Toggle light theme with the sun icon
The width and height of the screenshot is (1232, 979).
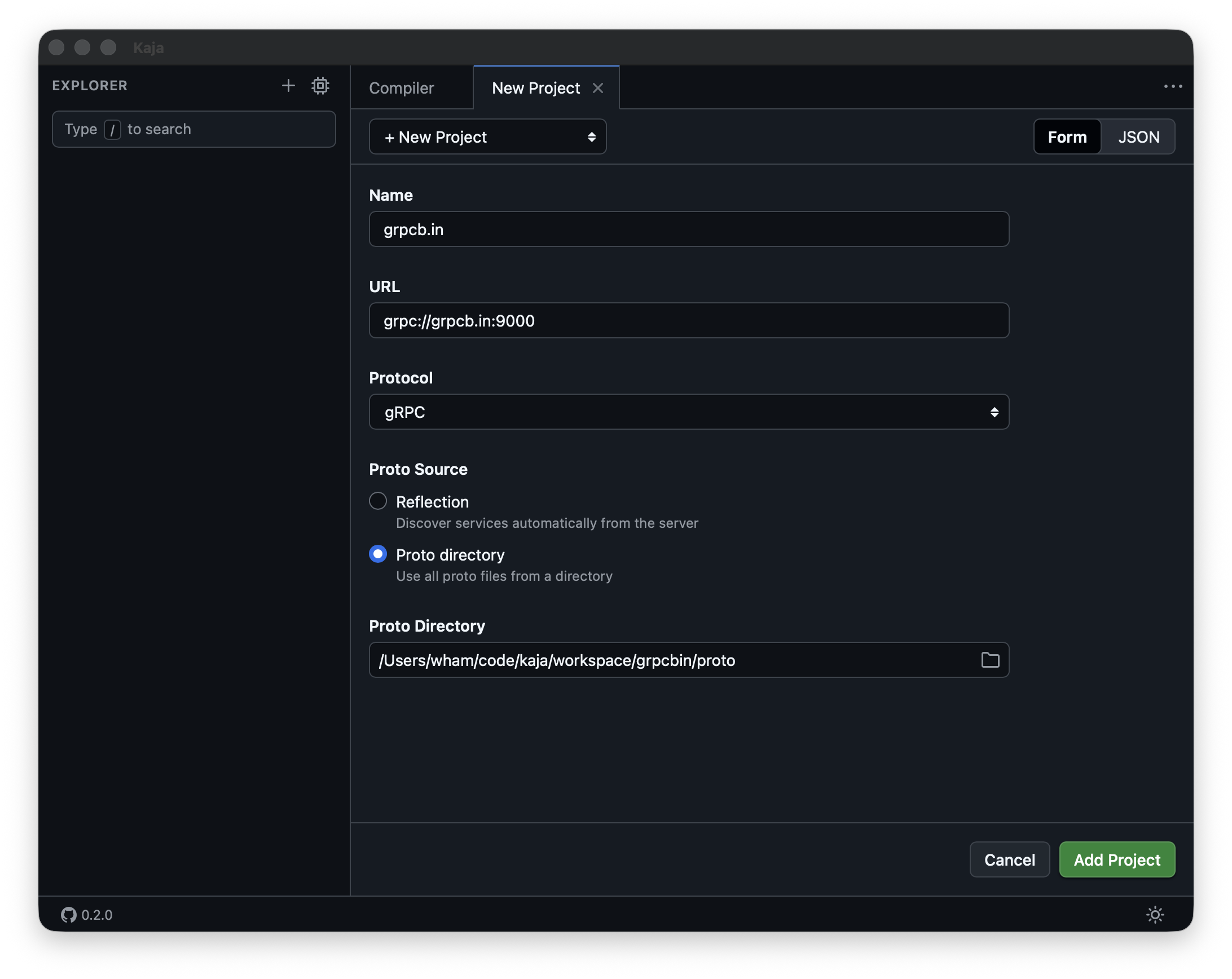coord(1155,915)
